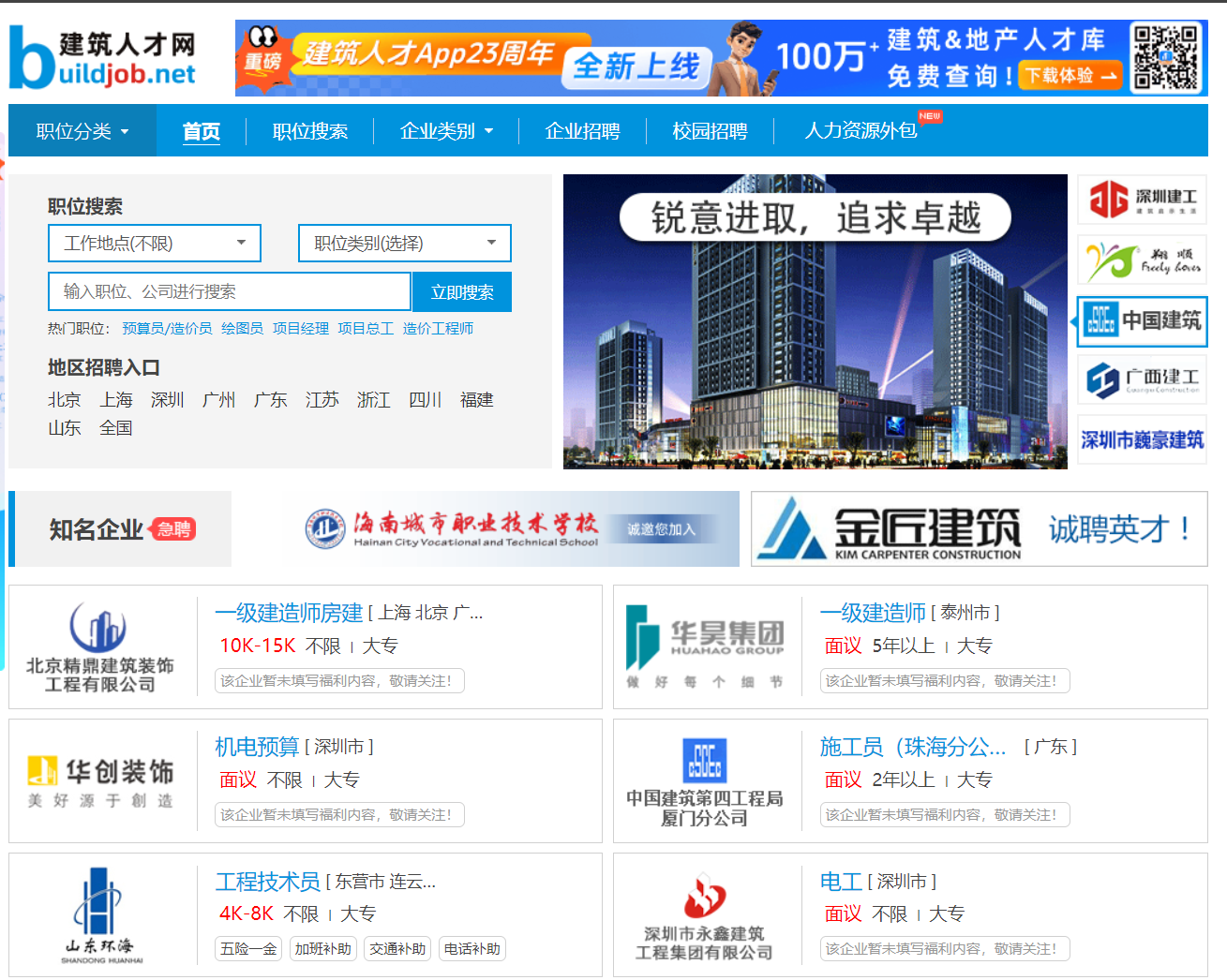
Task: Open 职位类别(选择) dropdown
Action: (x=405, y=244)
